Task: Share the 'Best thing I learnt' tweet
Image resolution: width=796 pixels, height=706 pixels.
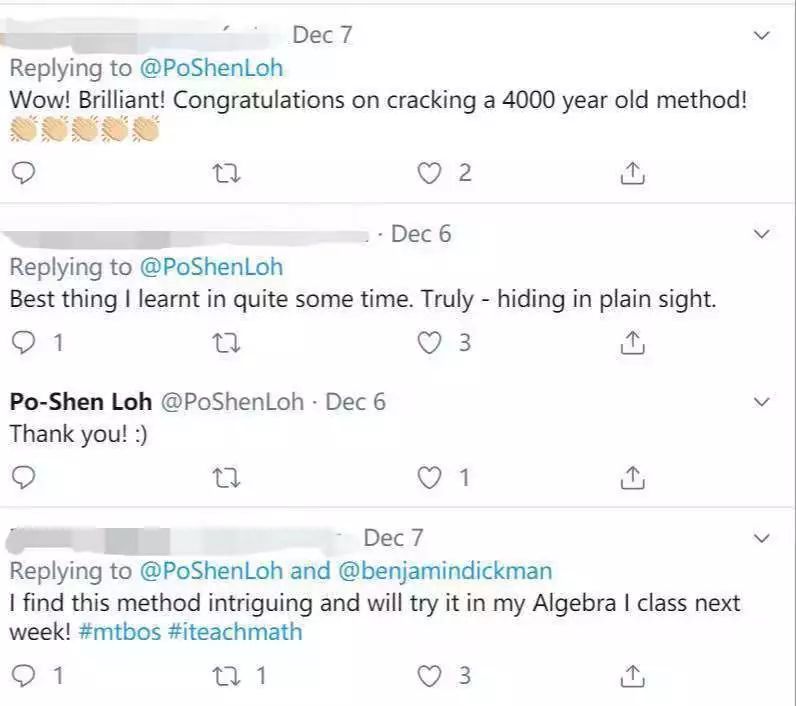Action: pos(632,343)
